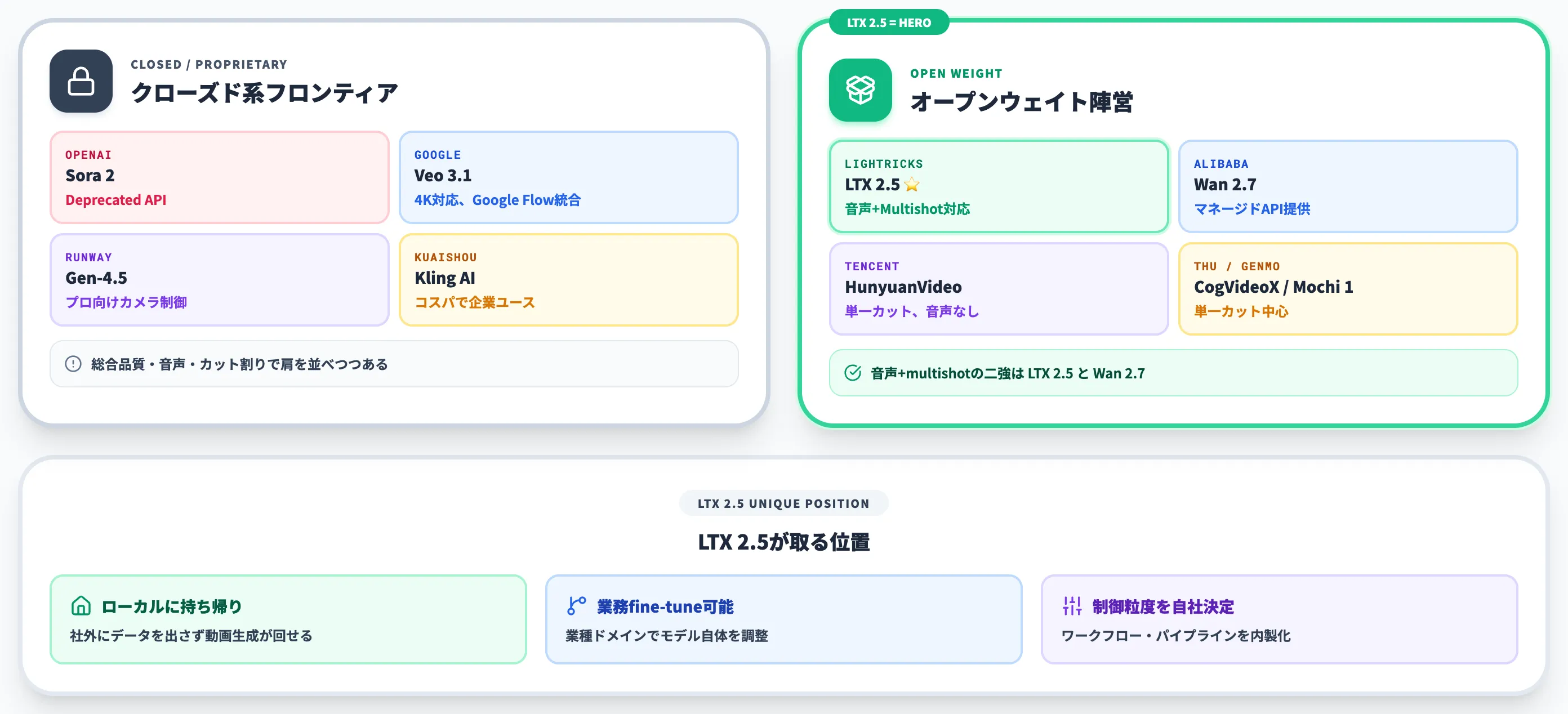Select the OpenAI Sora 2 card

[219, 177]
